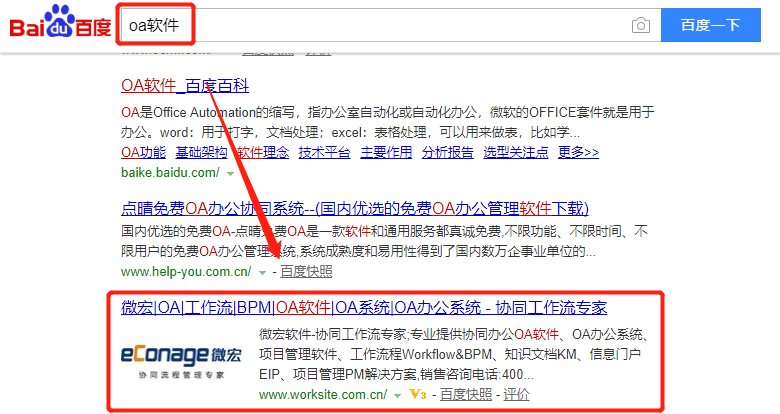Focus the search box containing oa软件

point(390,25)
